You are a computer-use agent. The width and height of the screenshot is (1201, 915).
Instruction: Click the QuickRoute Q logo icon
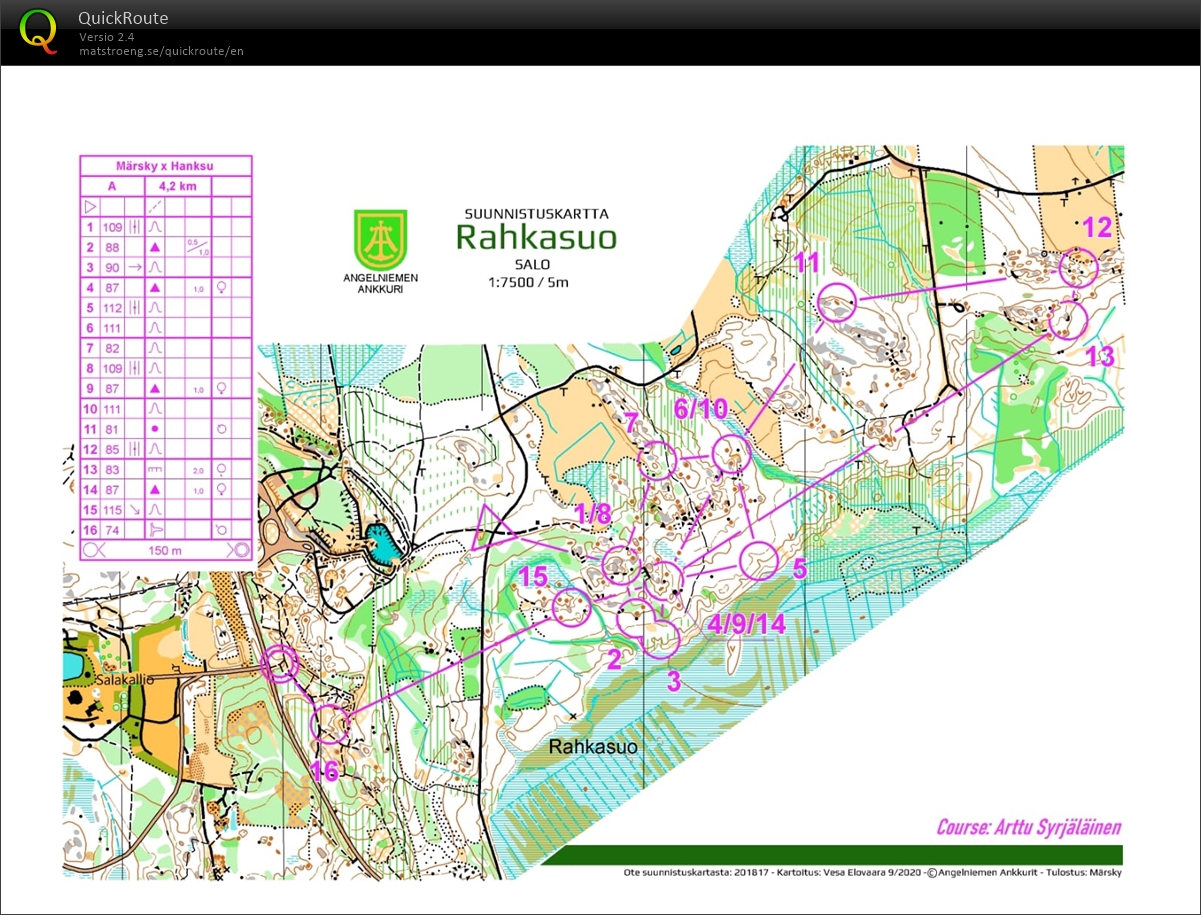tap(39, 31)
